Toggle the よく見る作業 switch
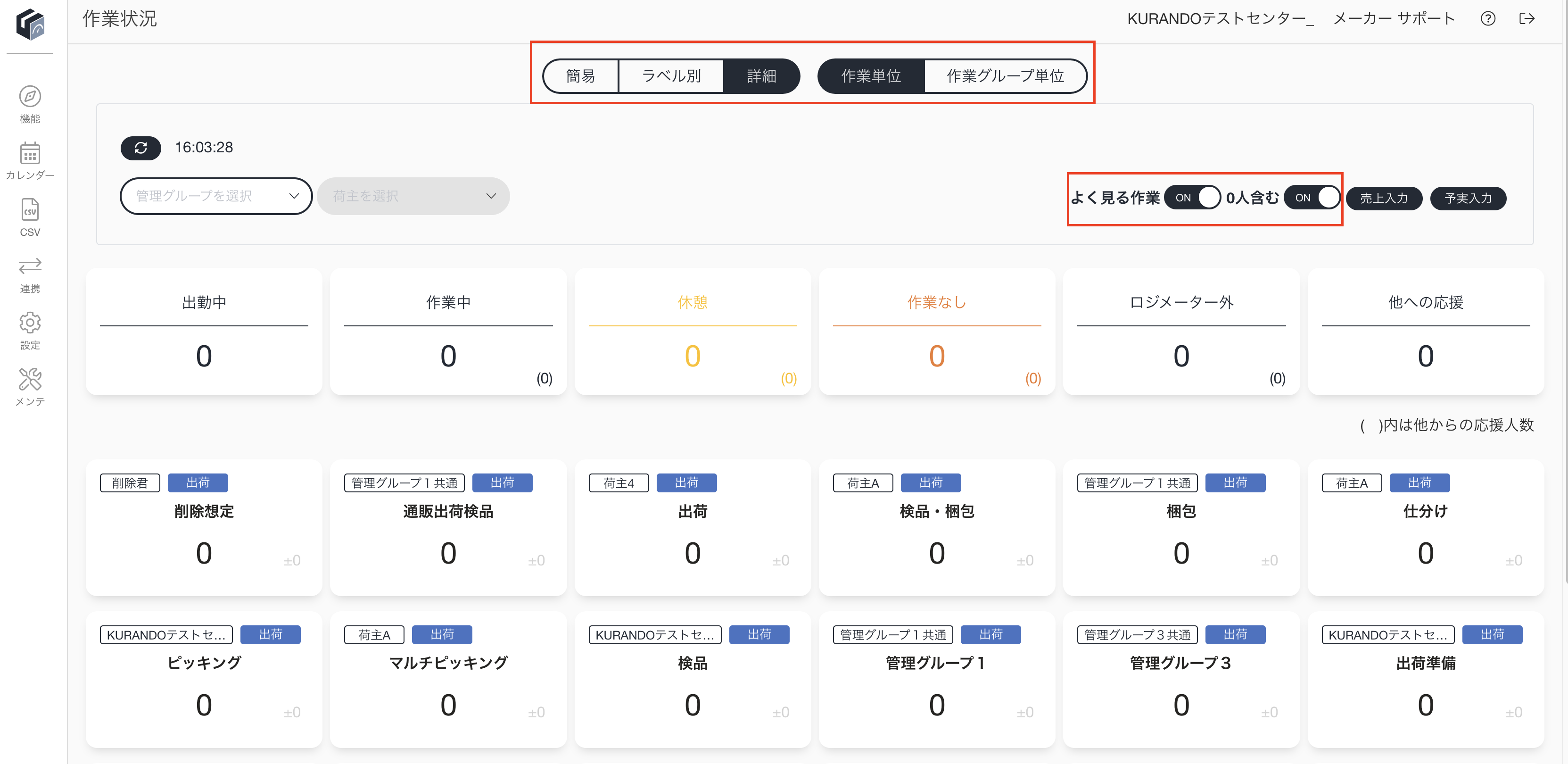Viewport: 1568px width, 764px height. [1192, 198]
